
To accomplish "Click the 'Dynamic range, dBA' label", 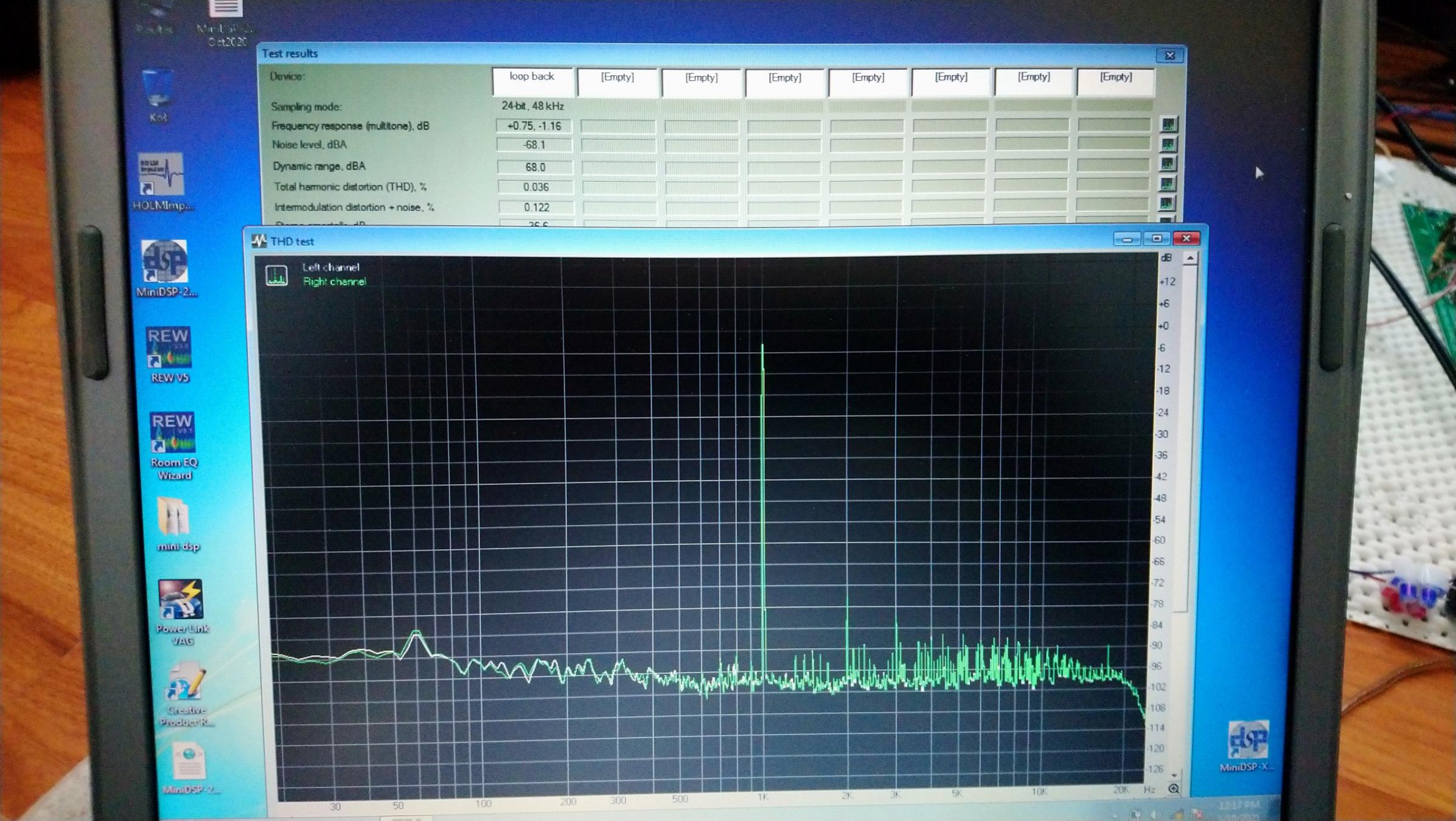I will click(x=319, y=166).
